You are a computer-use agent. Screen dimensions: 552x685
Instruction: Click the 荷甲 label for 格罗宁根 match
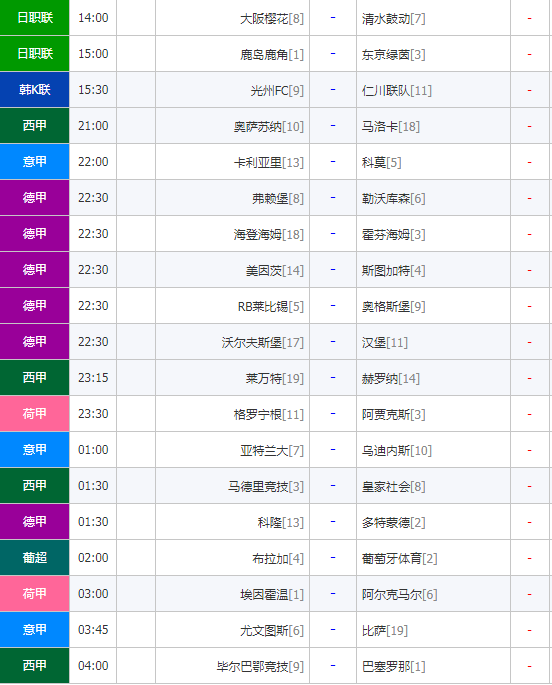pyautogui.click(x=34, y=413)
